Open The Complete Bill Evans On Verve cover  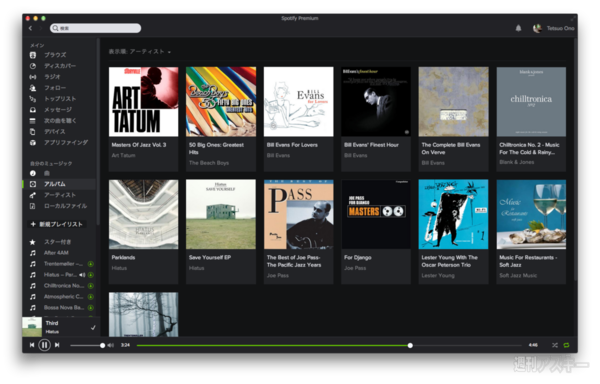pos(453,102)
